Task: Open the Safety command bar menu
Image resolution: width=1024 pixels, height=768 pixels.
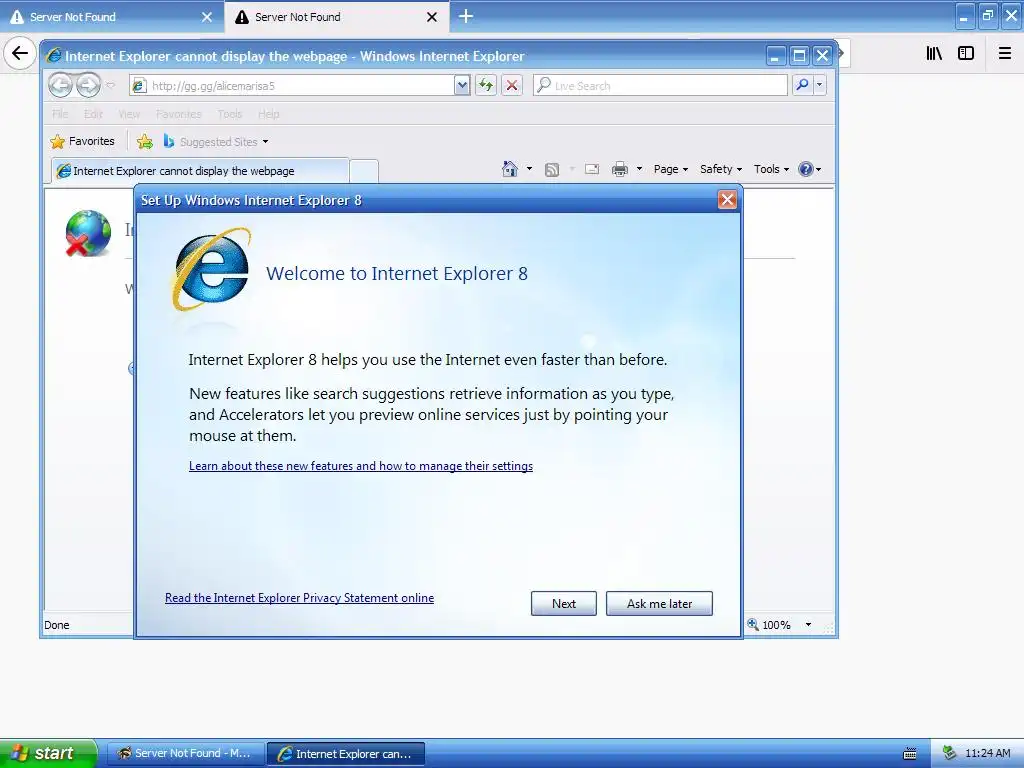Action: tap(721, 169)
